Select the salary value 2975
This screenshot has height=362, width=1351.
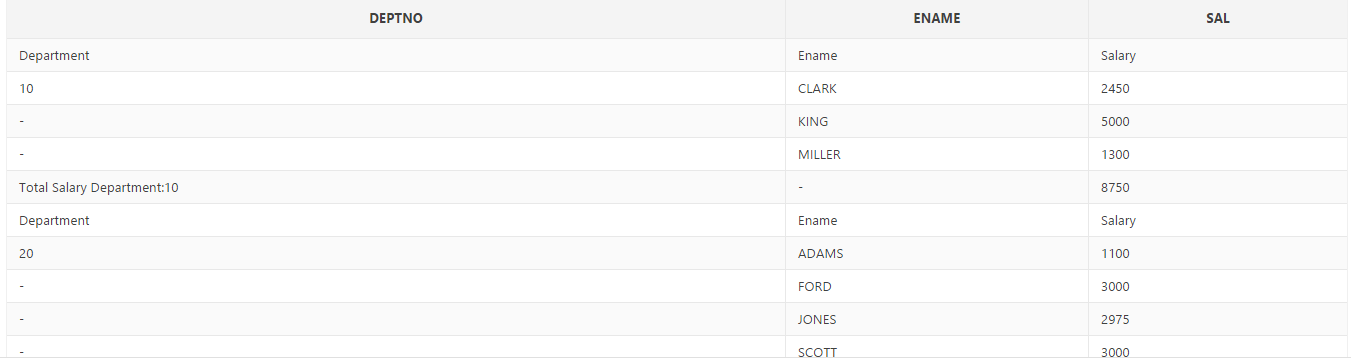point(1217,319)
